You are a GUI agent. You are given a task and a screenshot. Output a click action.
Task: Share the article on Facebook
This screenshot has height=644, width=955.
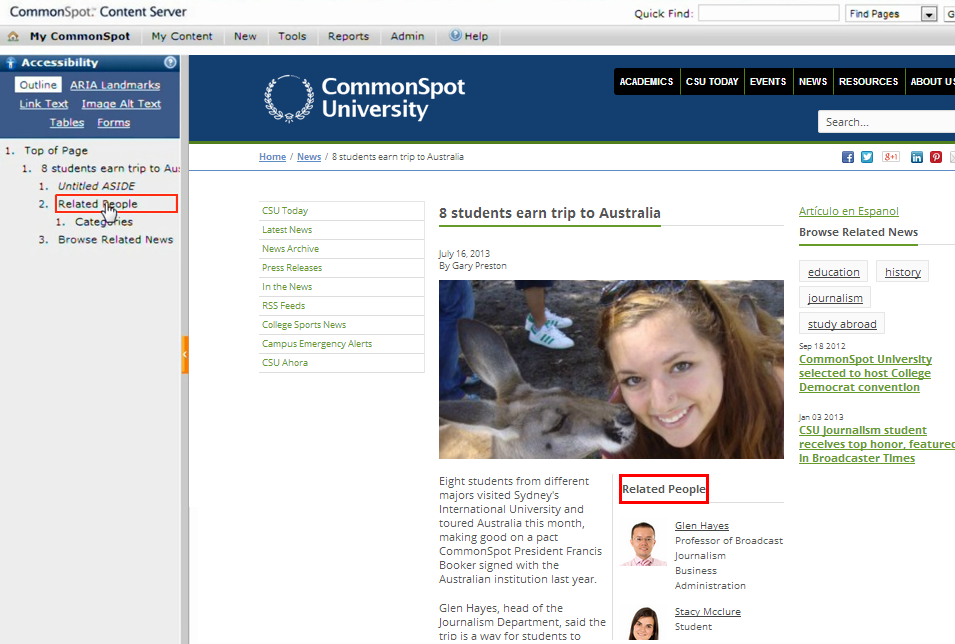(x=848, y=157)
